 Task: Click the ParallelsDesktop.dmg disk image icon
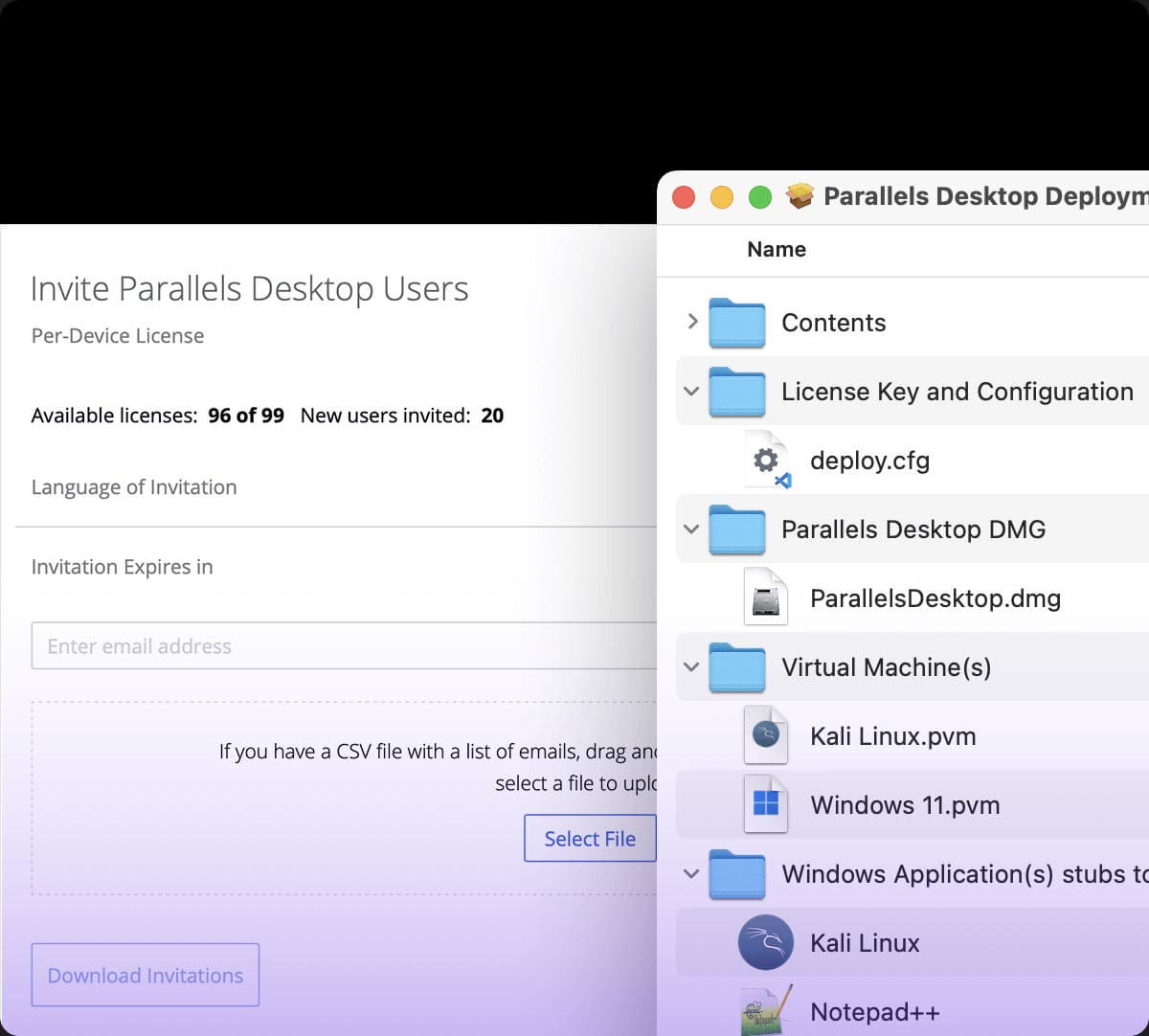click(765, 597)
